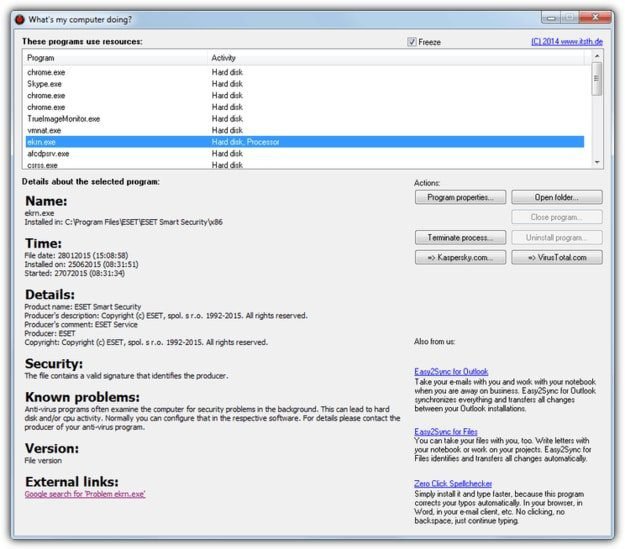The image size is (625, 549).
Task: Open the Kaspersky.com lookup button
Action: click(460, 257)
